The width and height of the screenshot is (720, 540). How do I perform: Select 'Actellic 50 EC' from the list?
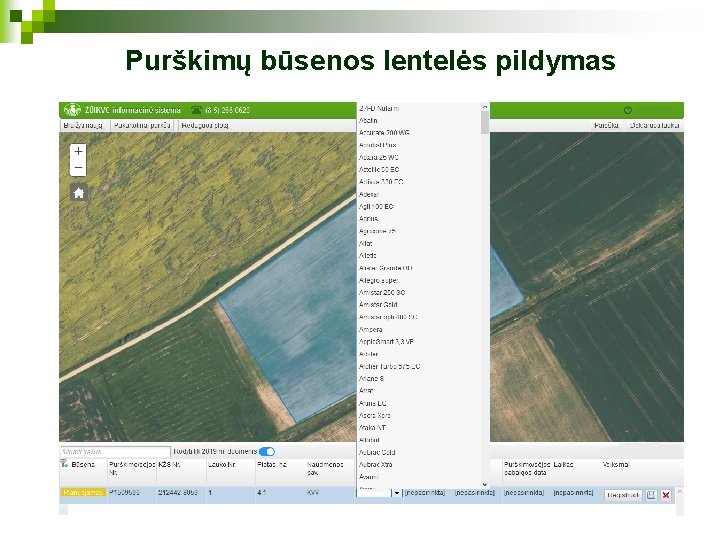[379, 169]
